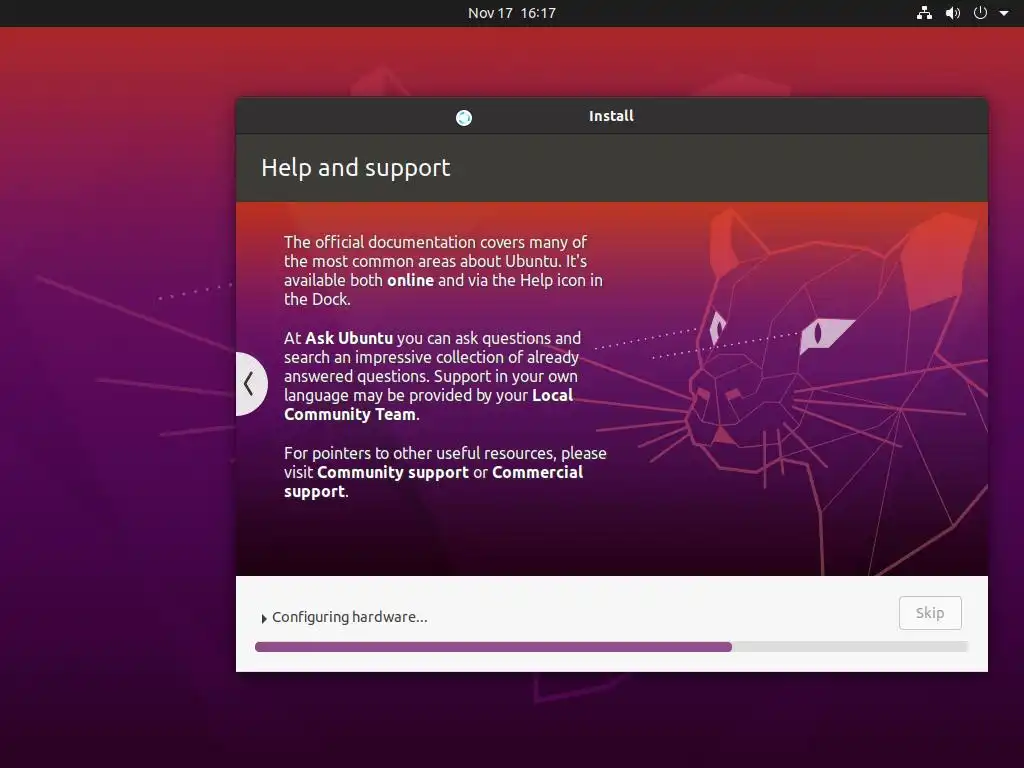
Task: Open the 'online' documentation link
Action: [410, 280]
